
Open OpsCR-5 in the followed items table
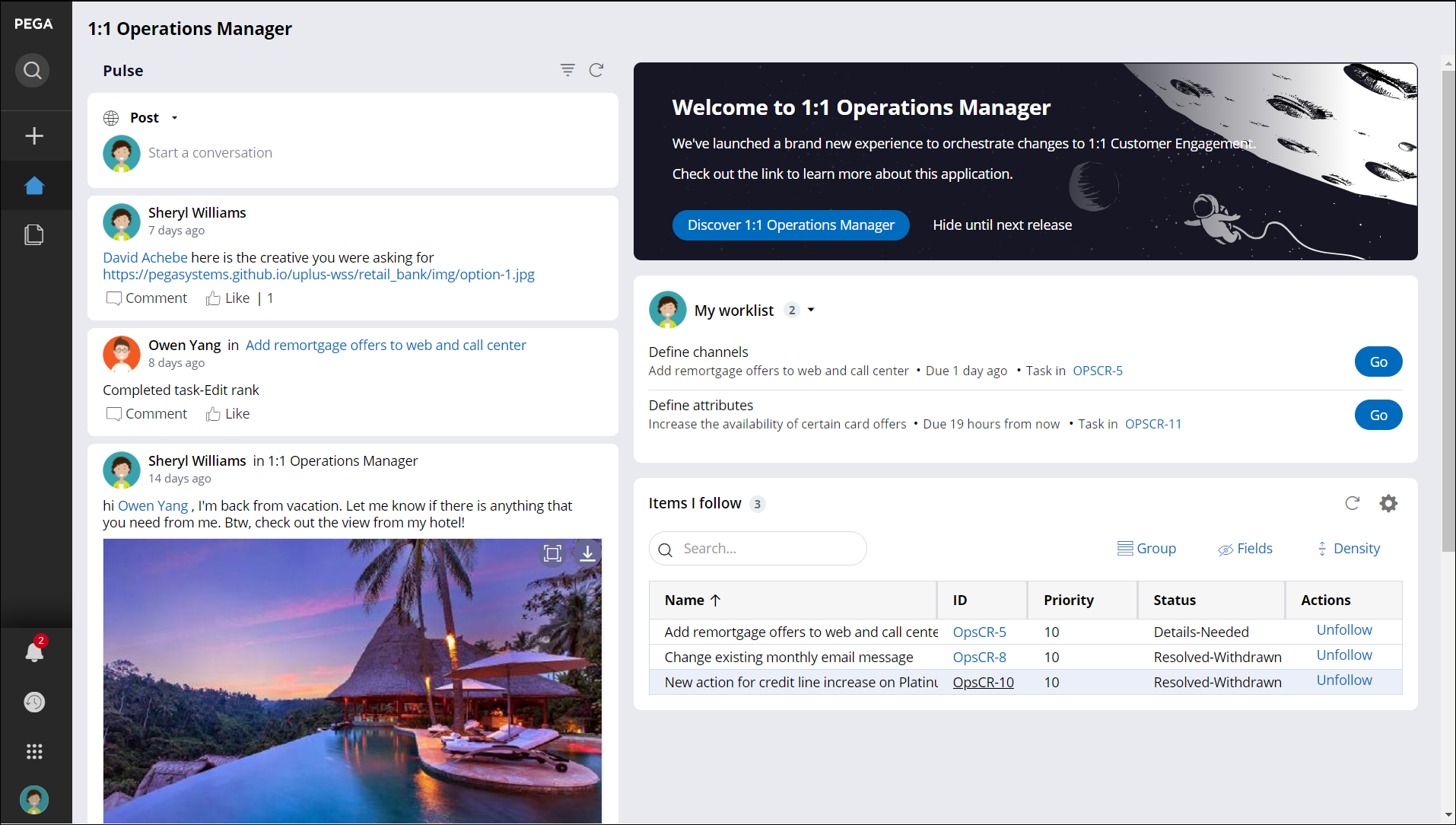[x=979, y=632]
